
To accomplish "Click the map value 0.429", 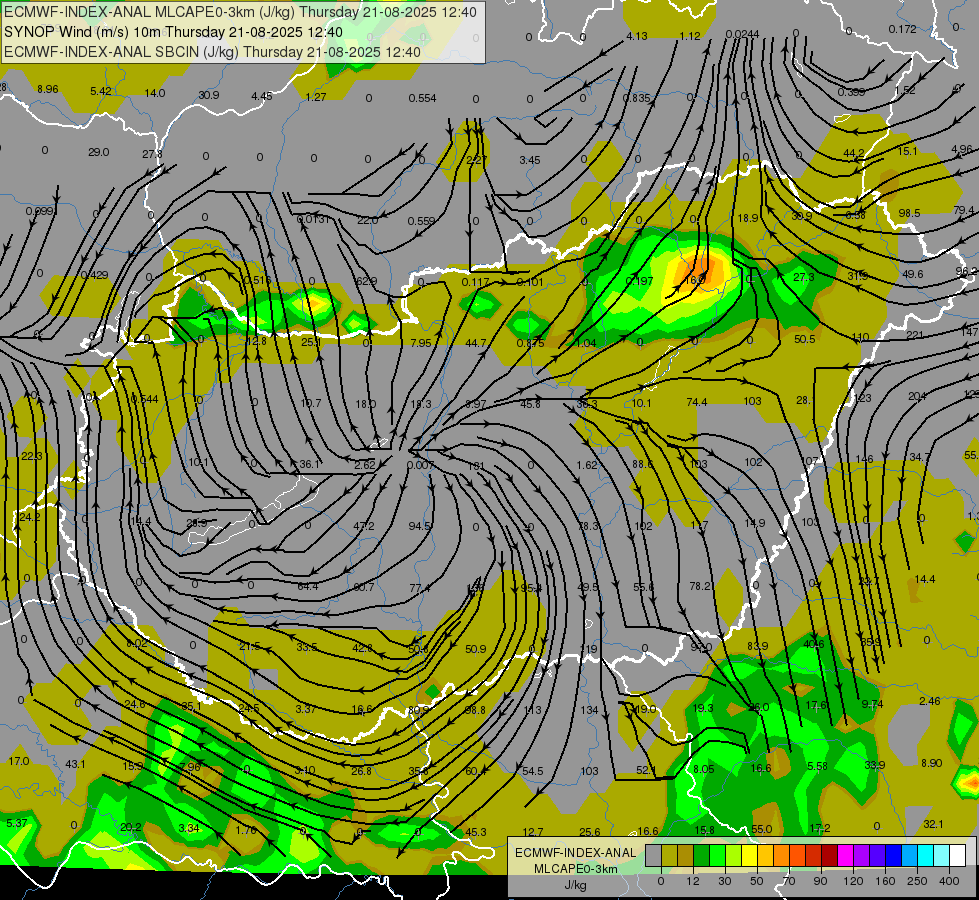I will (x=94, y=275).
